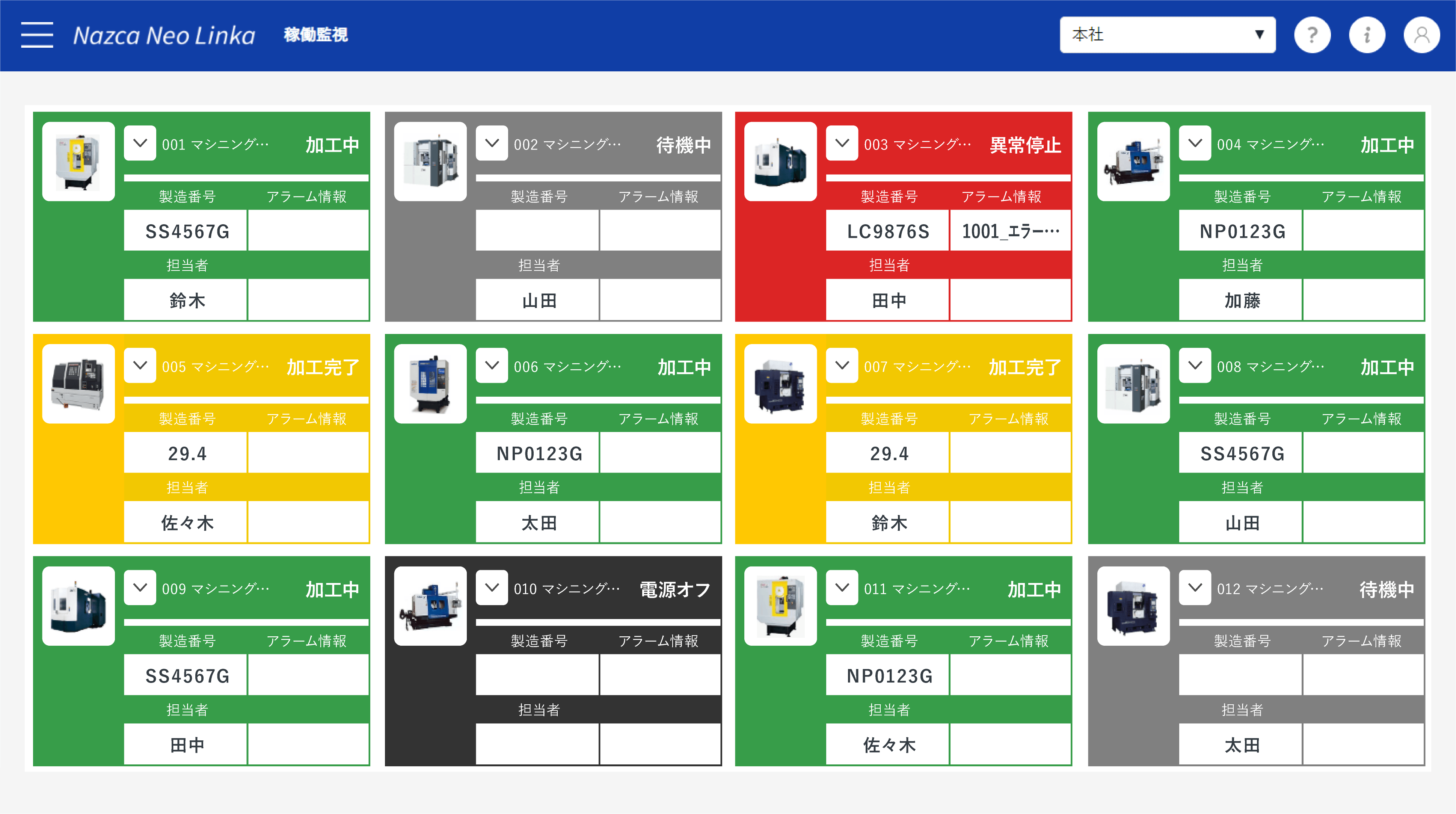
Task: Click machine 005 lathe thumbnail
Action: 78,384
